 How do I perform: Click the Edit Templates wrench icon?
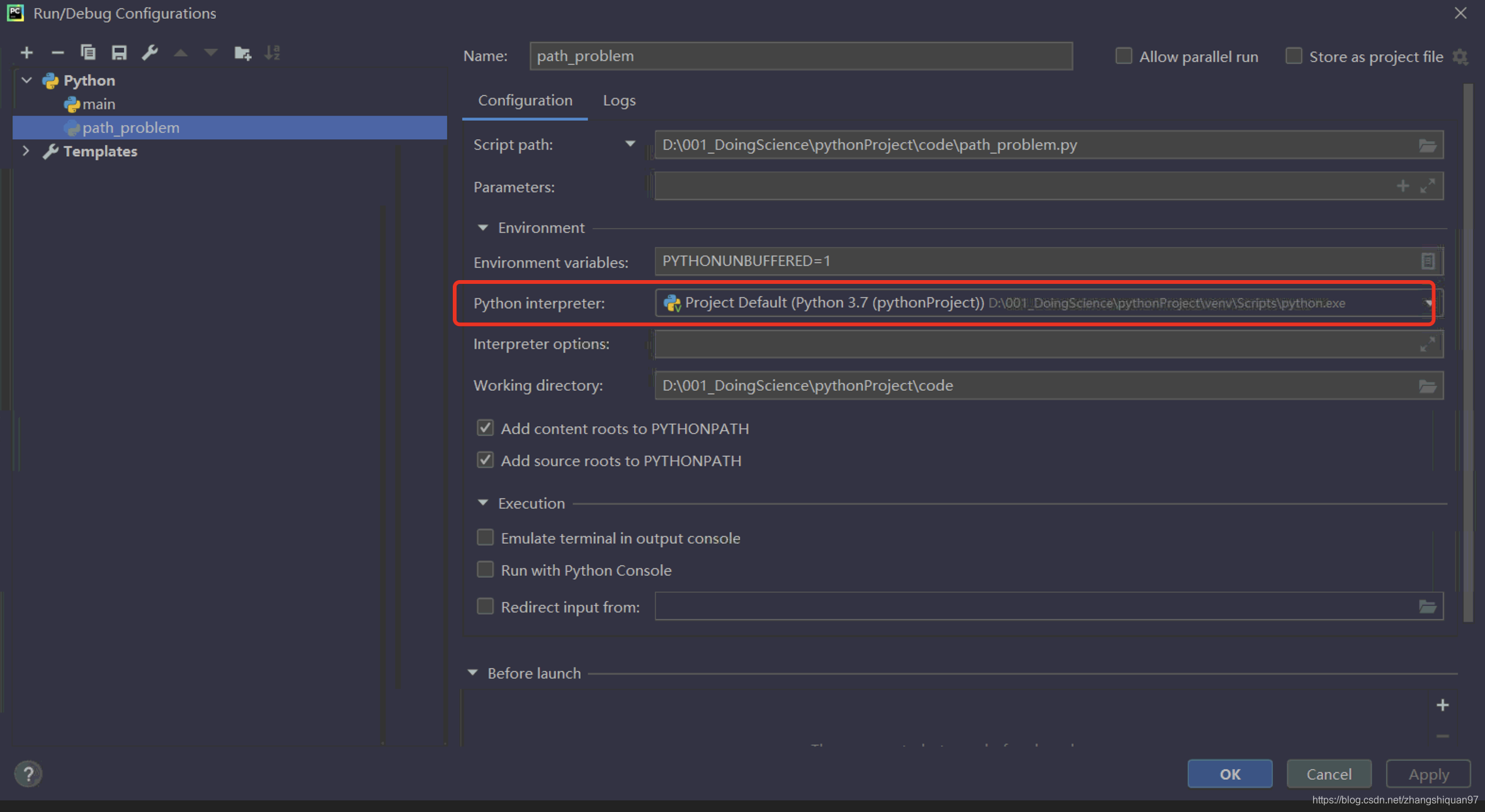coord(150,53)
